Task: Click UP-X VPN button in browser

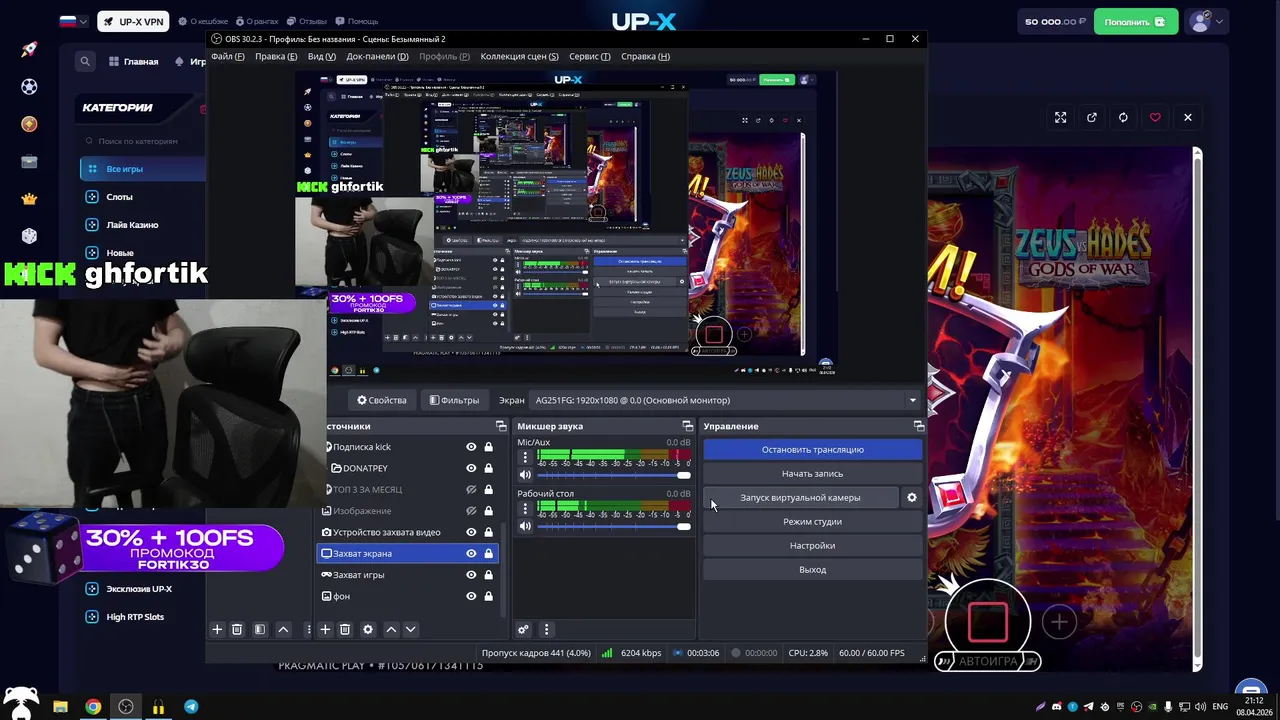Action: (x=133, y=21)
